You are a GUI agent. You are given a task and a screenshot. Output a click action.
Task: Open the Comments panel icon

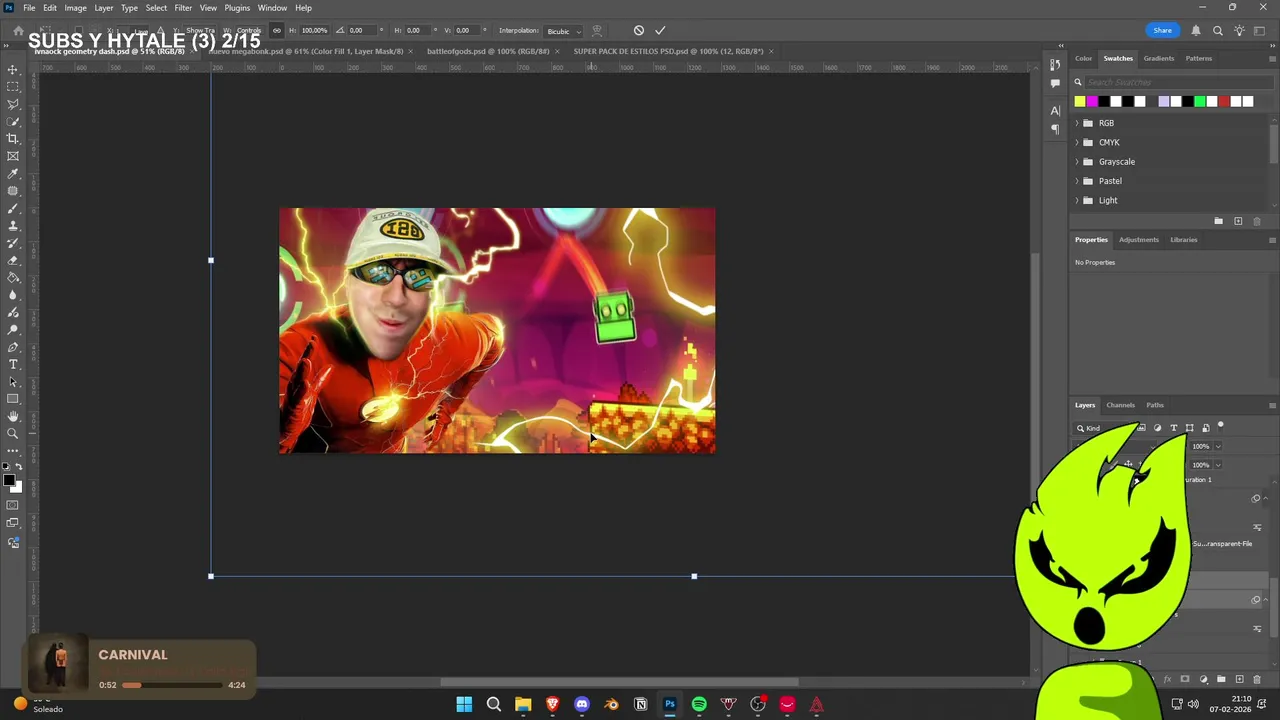click(x=1055, y=84)
